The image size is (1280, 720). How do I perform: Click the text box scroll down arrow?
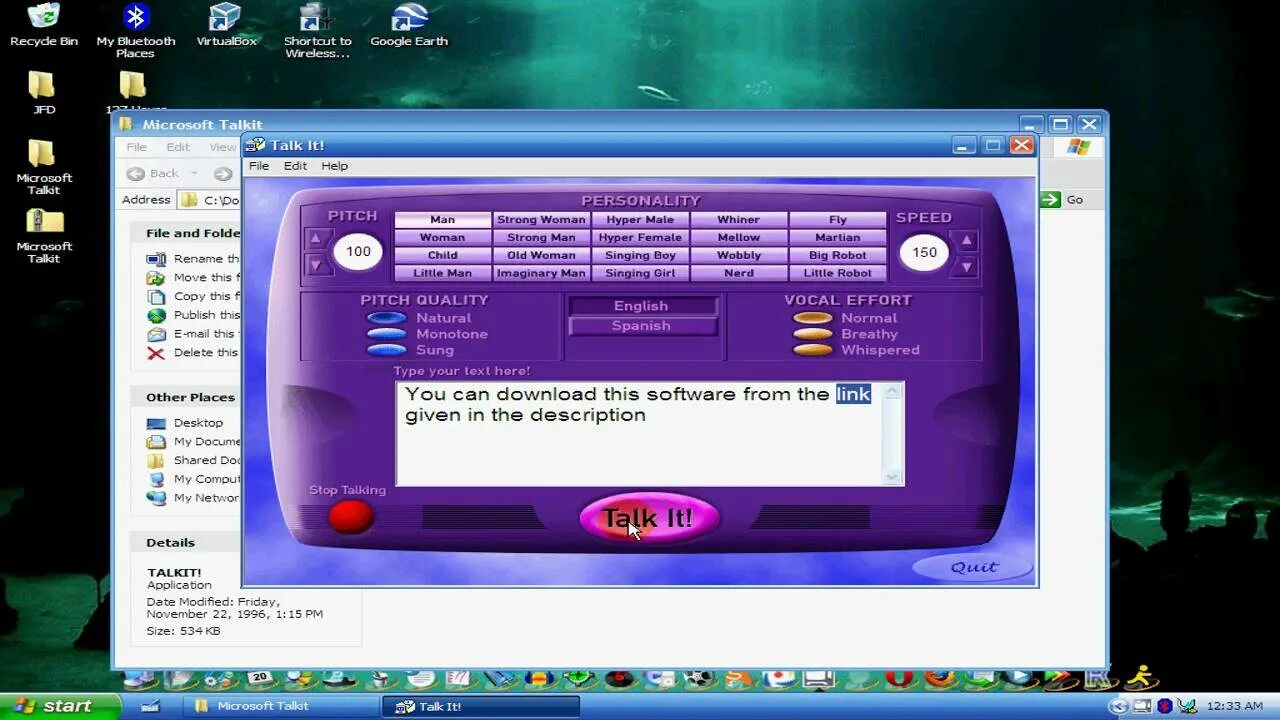893,476
